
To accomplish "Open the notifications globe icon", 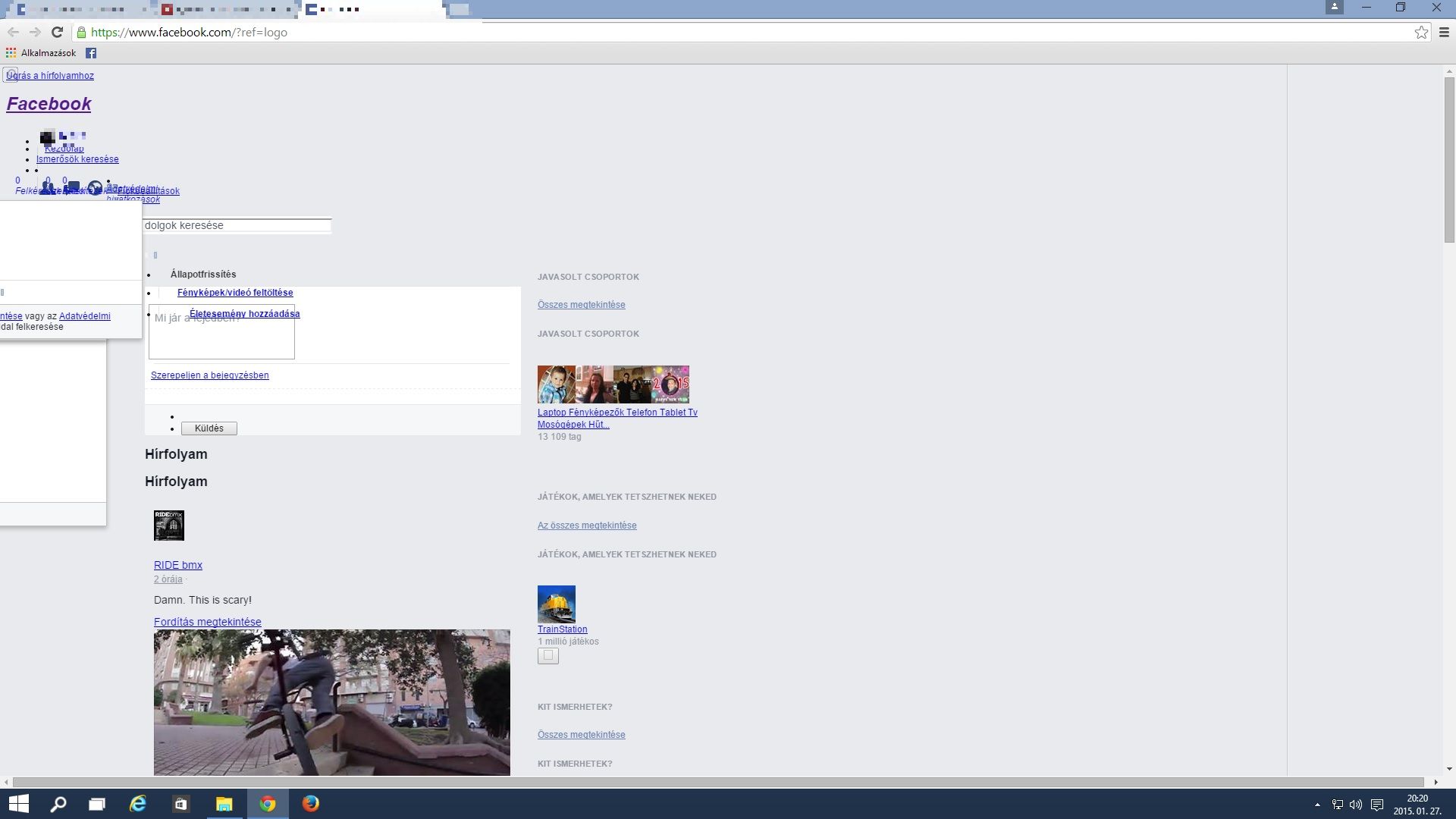I will (95, 187).
